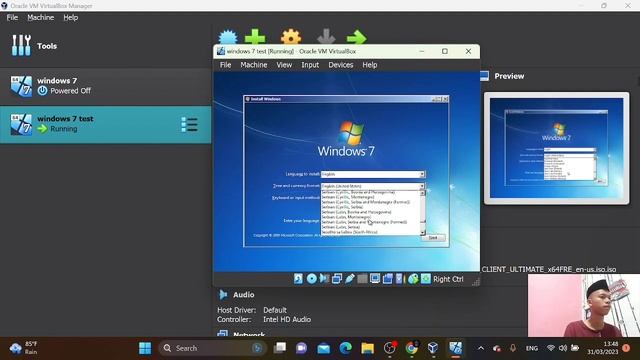Screen dimensions: 640x360
Task: Click the optical disc status icon
Action: tap(311, 279)
